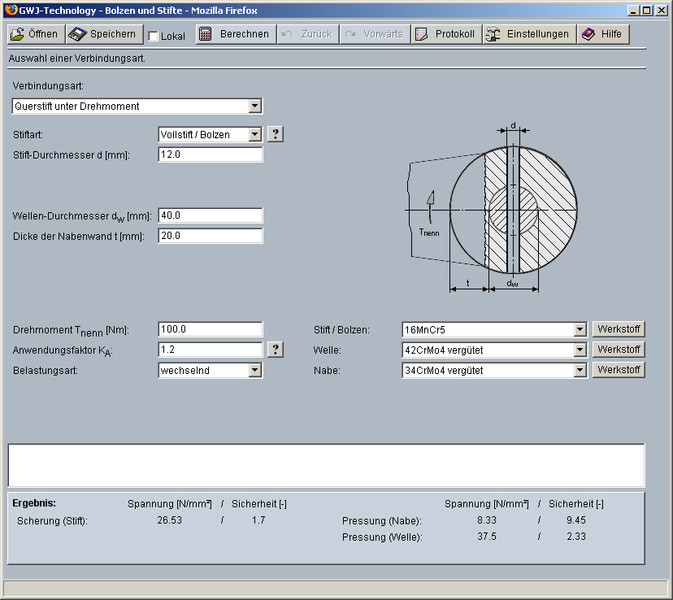Click the help question mark beside Stiftart
This screenshot has height=600, width=673.
(276, 134)
